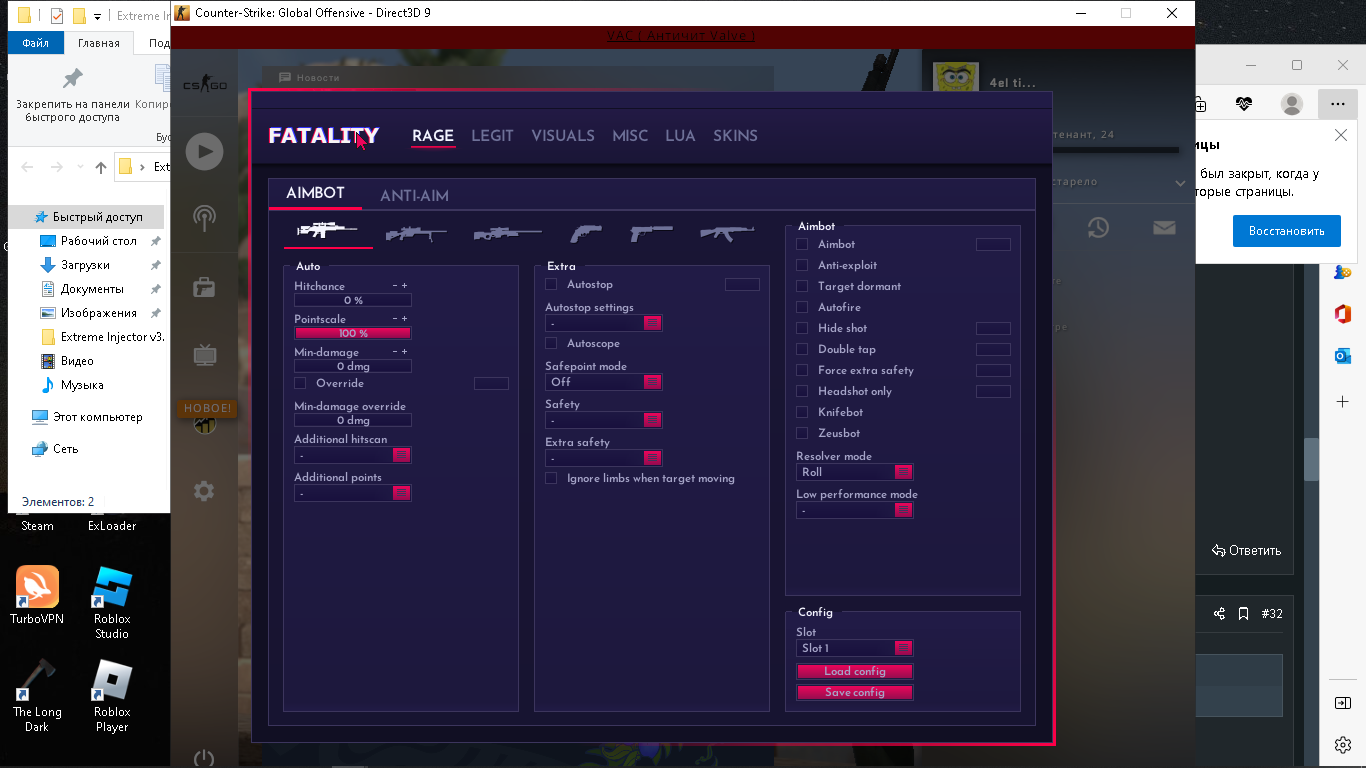The height and width of the screenshot is (768, 1366).
Task: Click the bookmark icon next to #32
Action: pos(1243,613)
